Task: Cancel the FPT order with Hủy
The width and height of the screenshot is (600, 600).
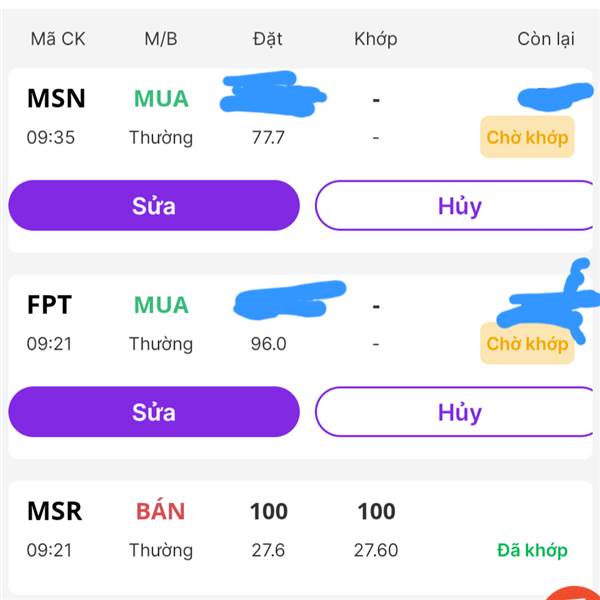Action: 459,412
